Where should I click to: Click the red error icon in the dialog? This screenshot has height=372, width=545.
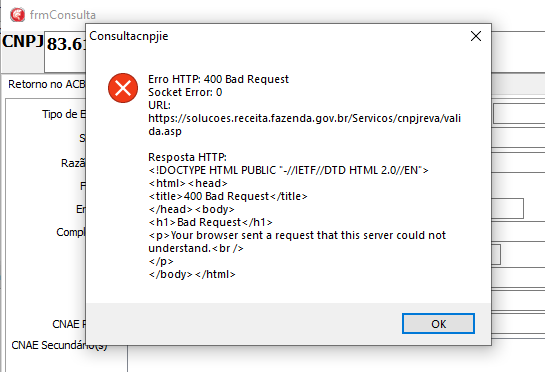[123, 88]
